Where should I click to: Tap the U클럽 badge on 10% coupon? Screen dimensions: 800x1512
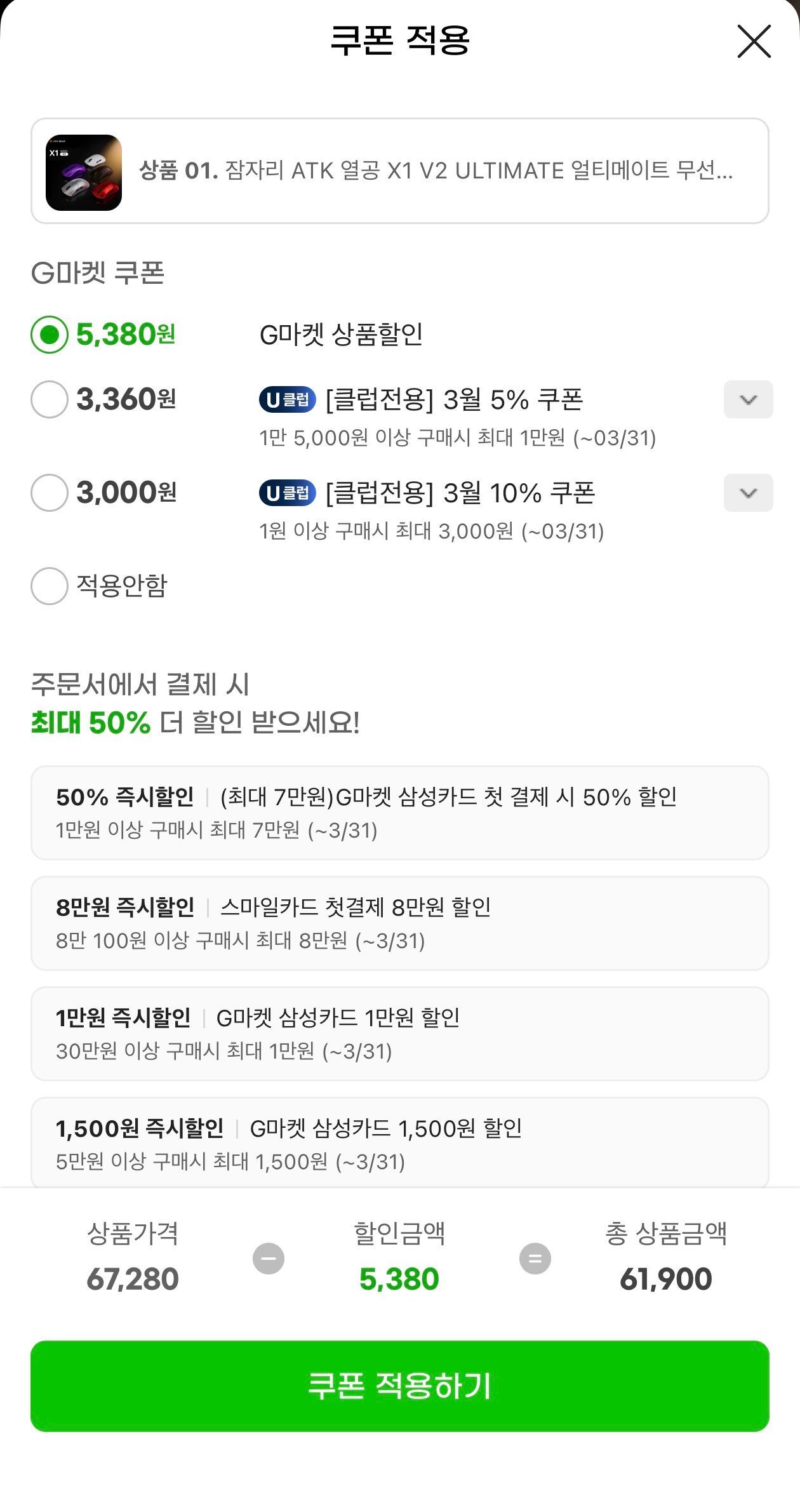tap(288, 493)
